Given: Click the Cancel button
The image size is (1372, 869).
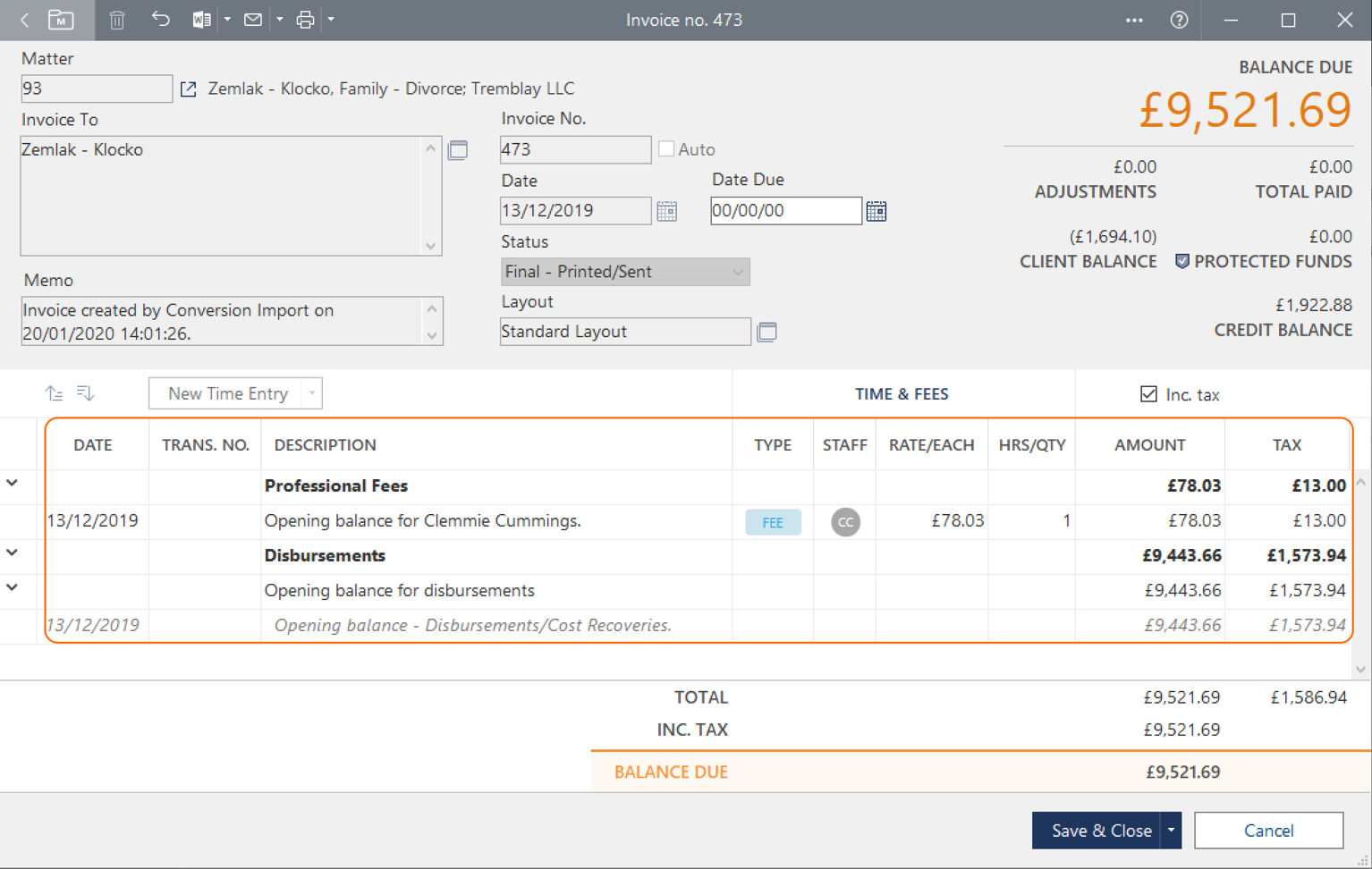Looking at the screenshot, I should click(1267, 831).
